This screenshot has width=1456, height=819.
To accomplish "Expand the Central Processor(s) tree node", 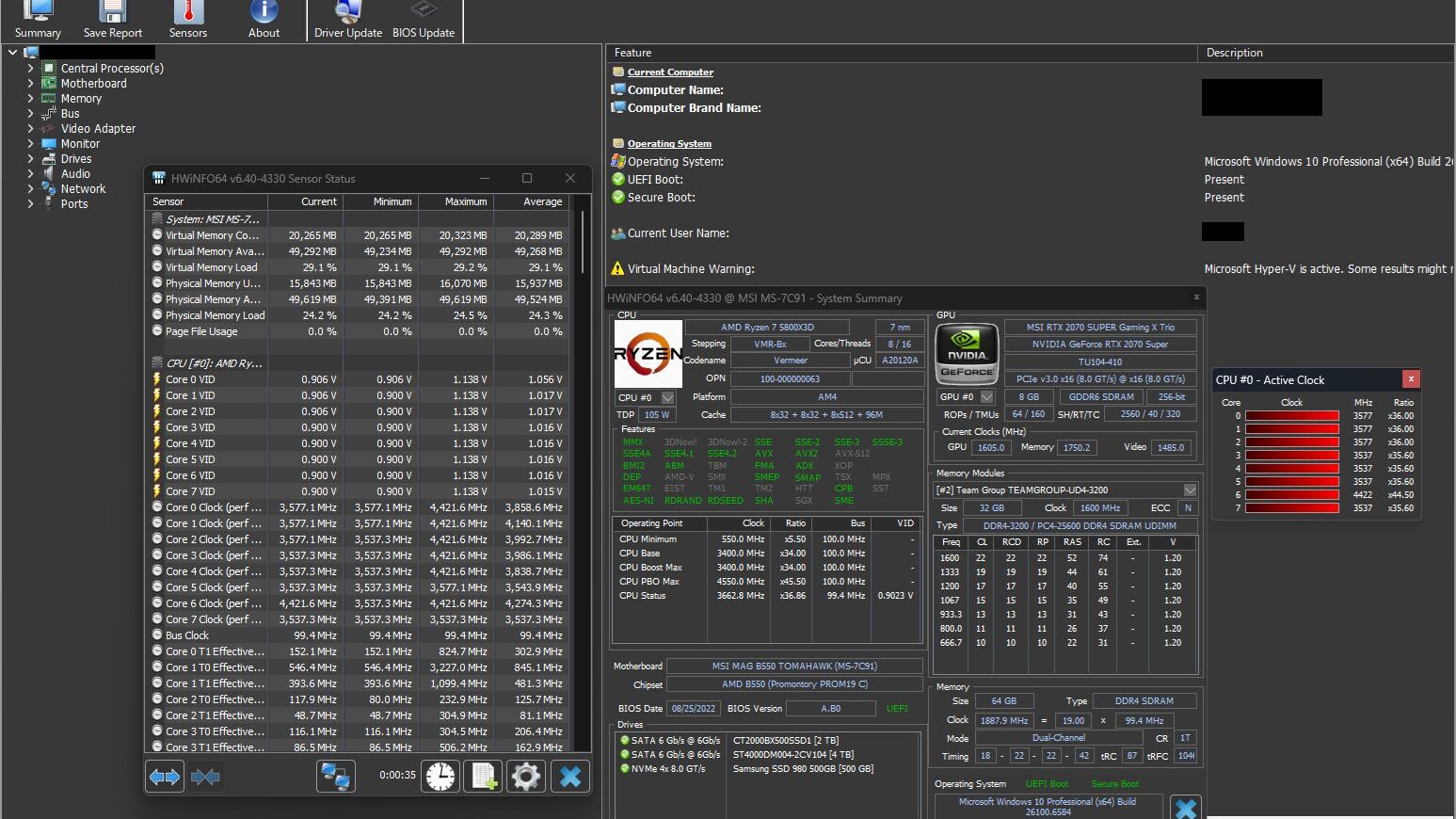I will 30,69.
